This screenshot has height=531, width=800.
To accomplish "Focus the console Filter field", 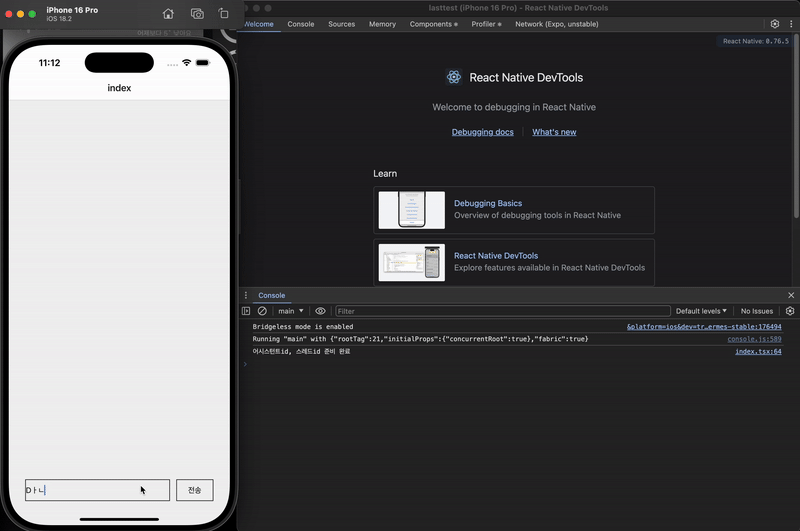I will (503, 311).
